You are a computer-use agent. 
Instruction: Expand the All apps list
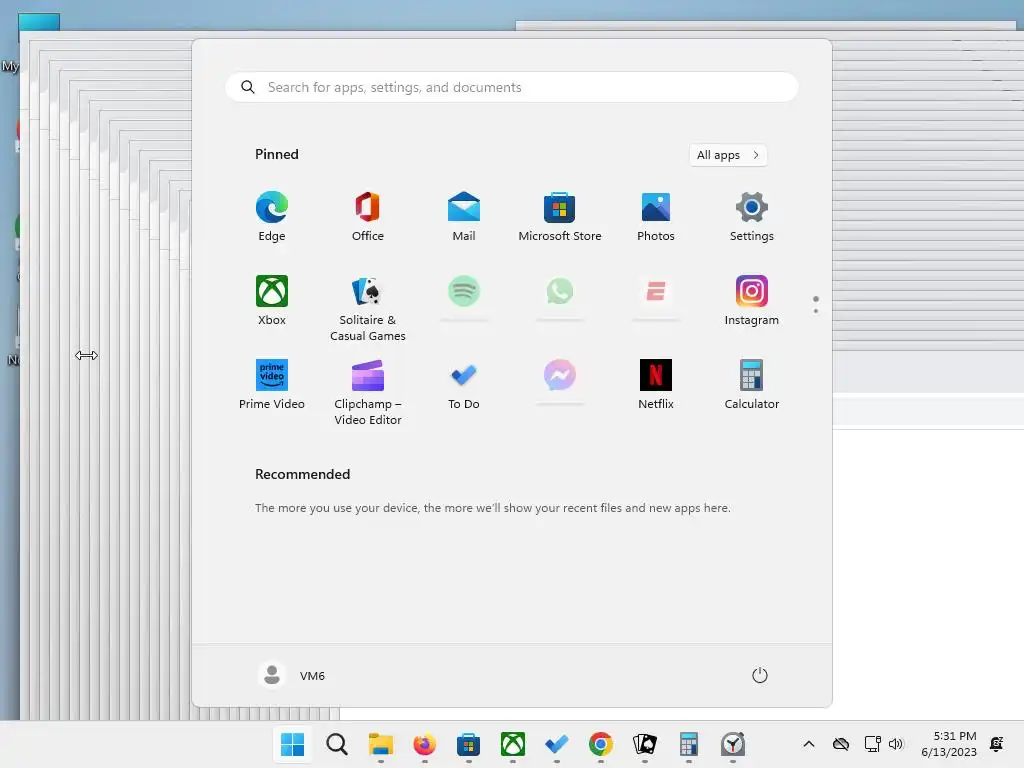point(728,155)
